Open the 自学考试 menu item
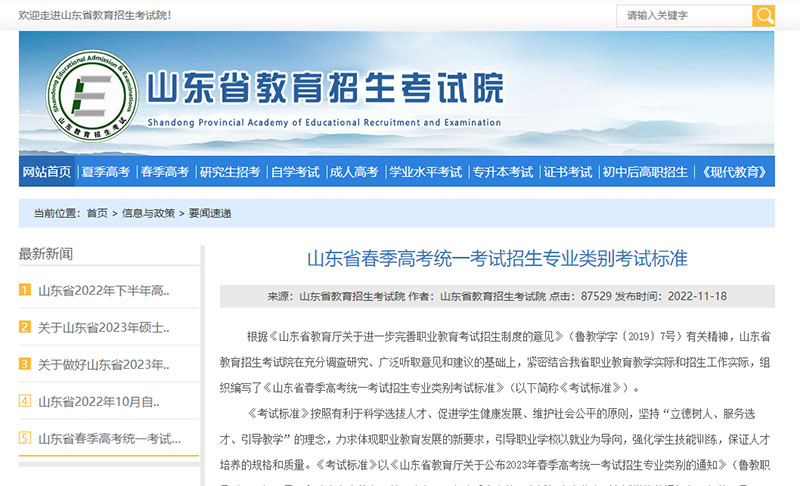800x486 pixels. pyautogui.click(x=295, y=172)
